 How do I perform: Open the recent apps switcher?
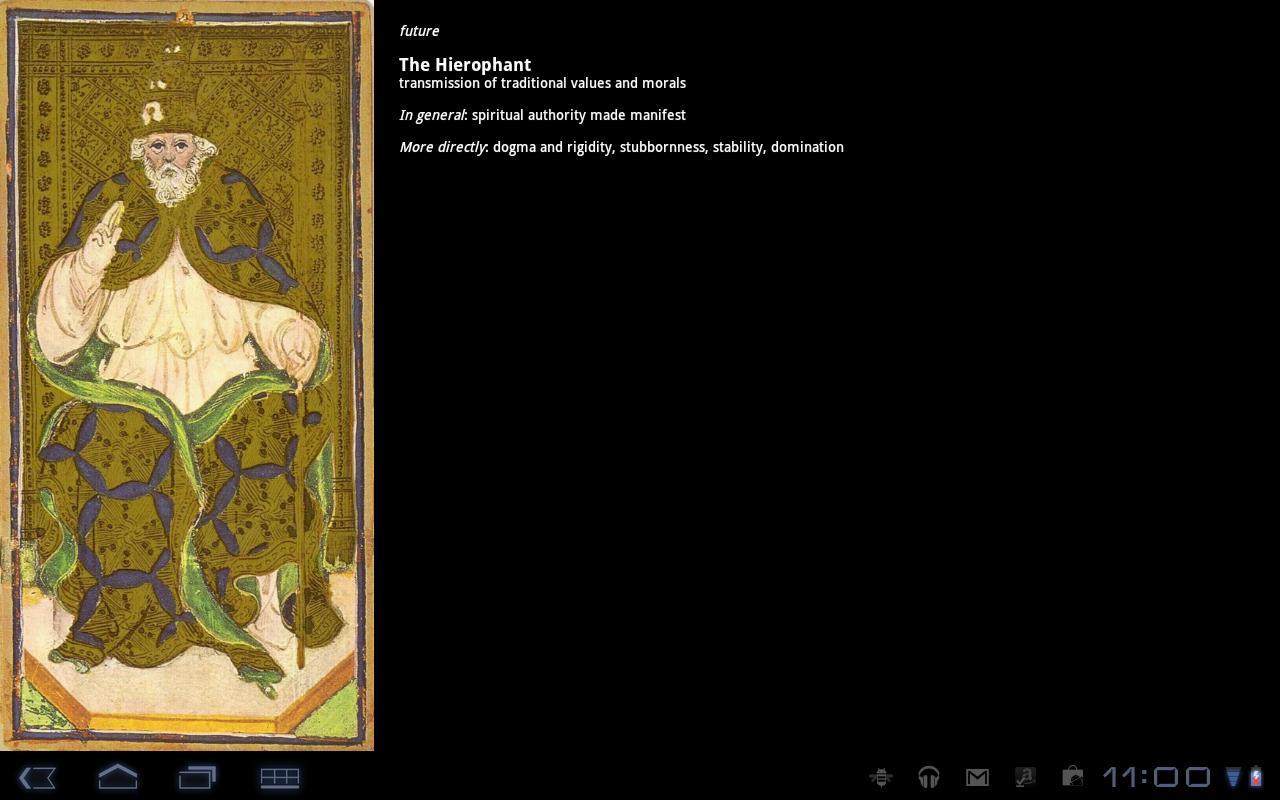(x=198, y=777)
